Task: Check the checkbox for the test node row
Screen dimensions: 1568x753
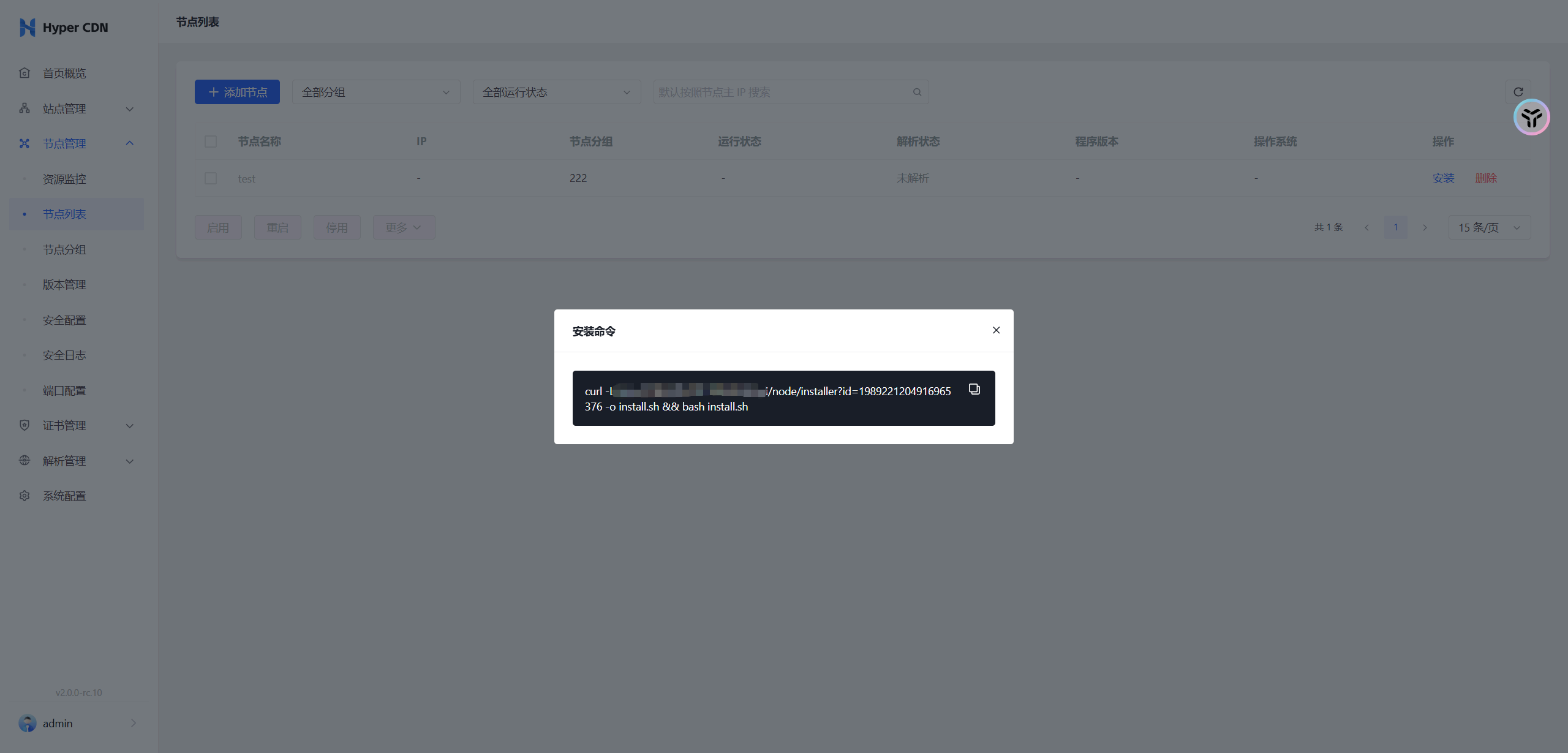Action: coord(211,178)
